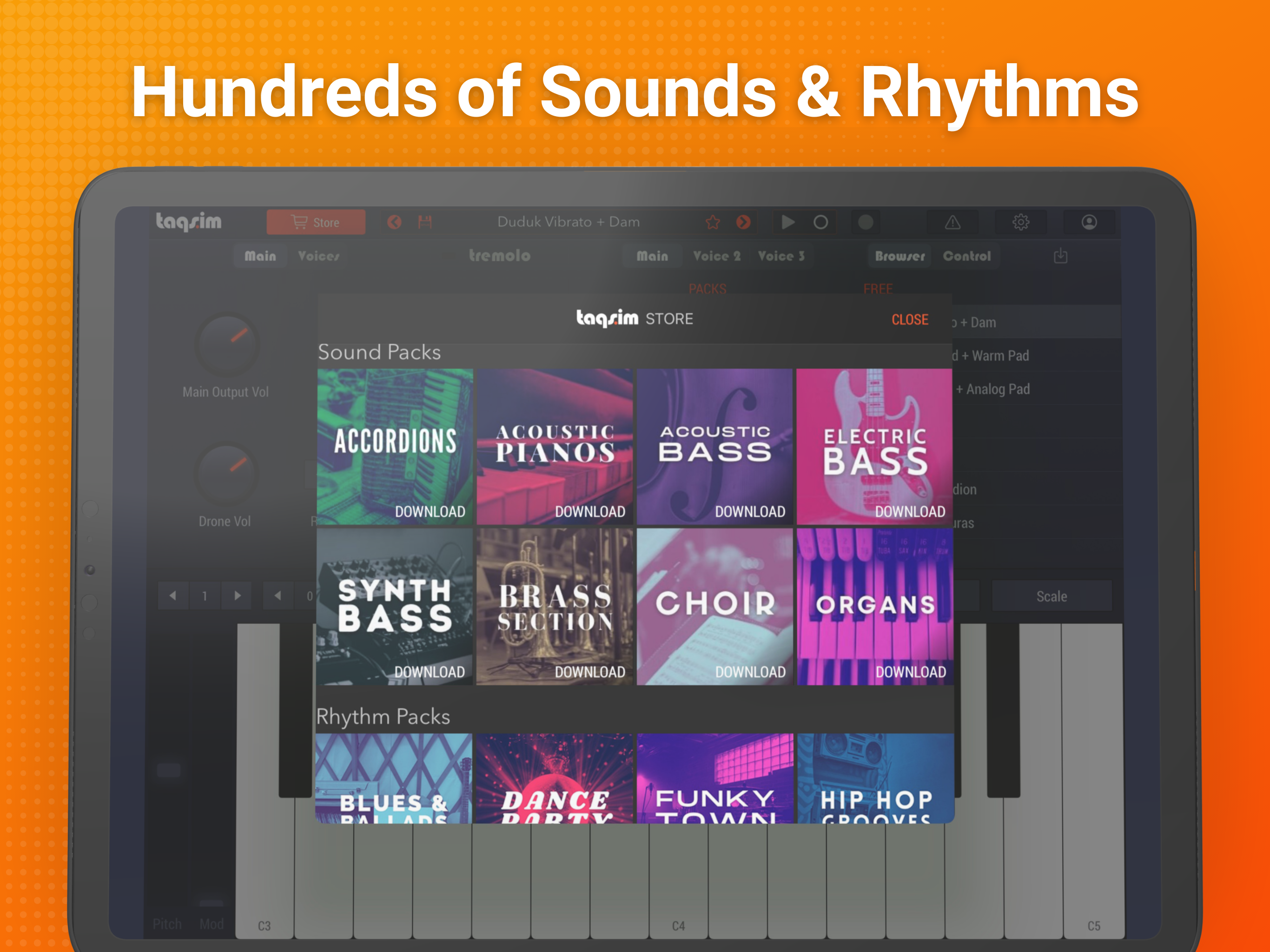Open the user account icon
Screen dimensions: 1270x952
click(x=1089, y=222)
